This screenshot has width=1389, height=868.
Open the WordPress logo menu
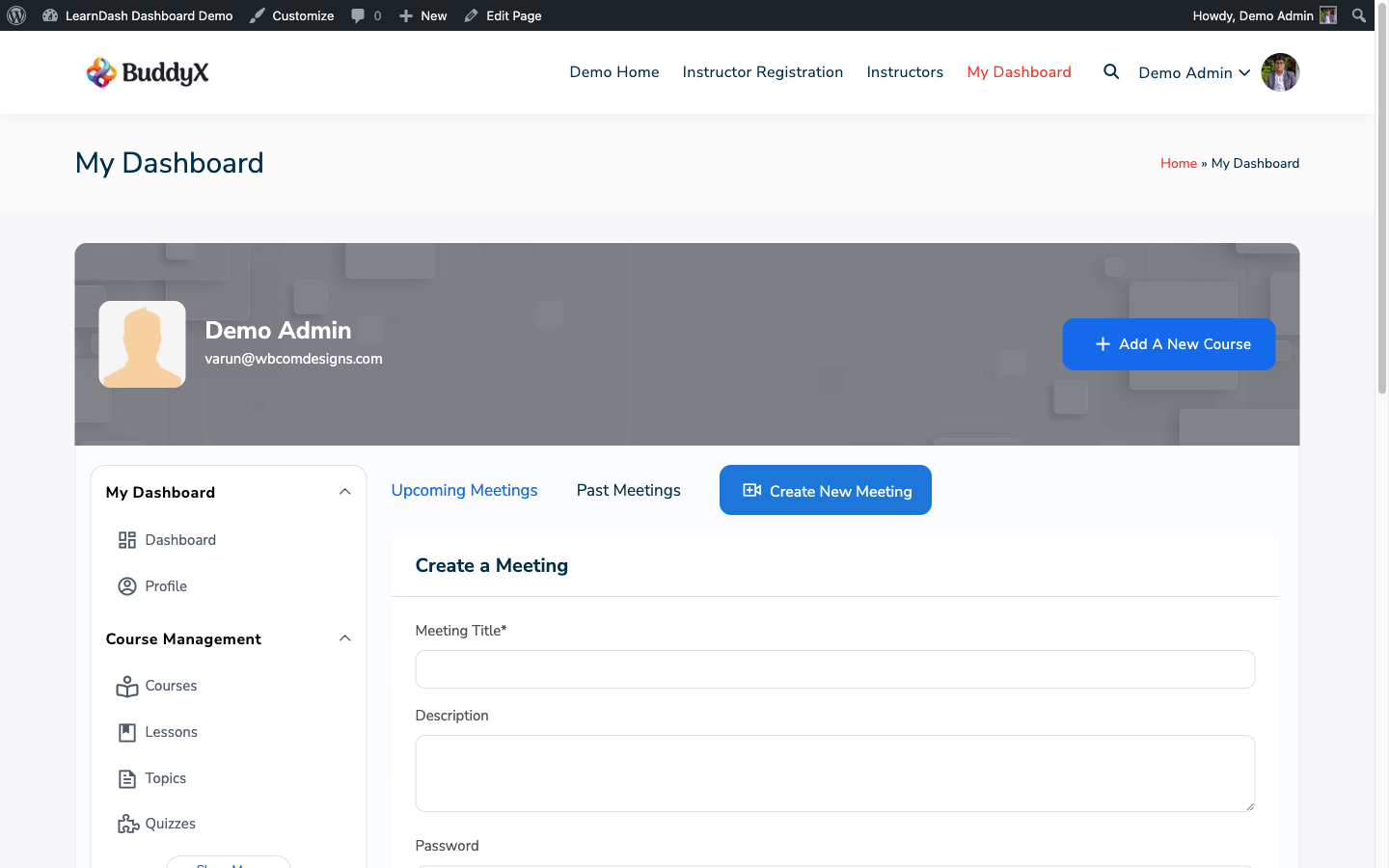tap(15, 14)
